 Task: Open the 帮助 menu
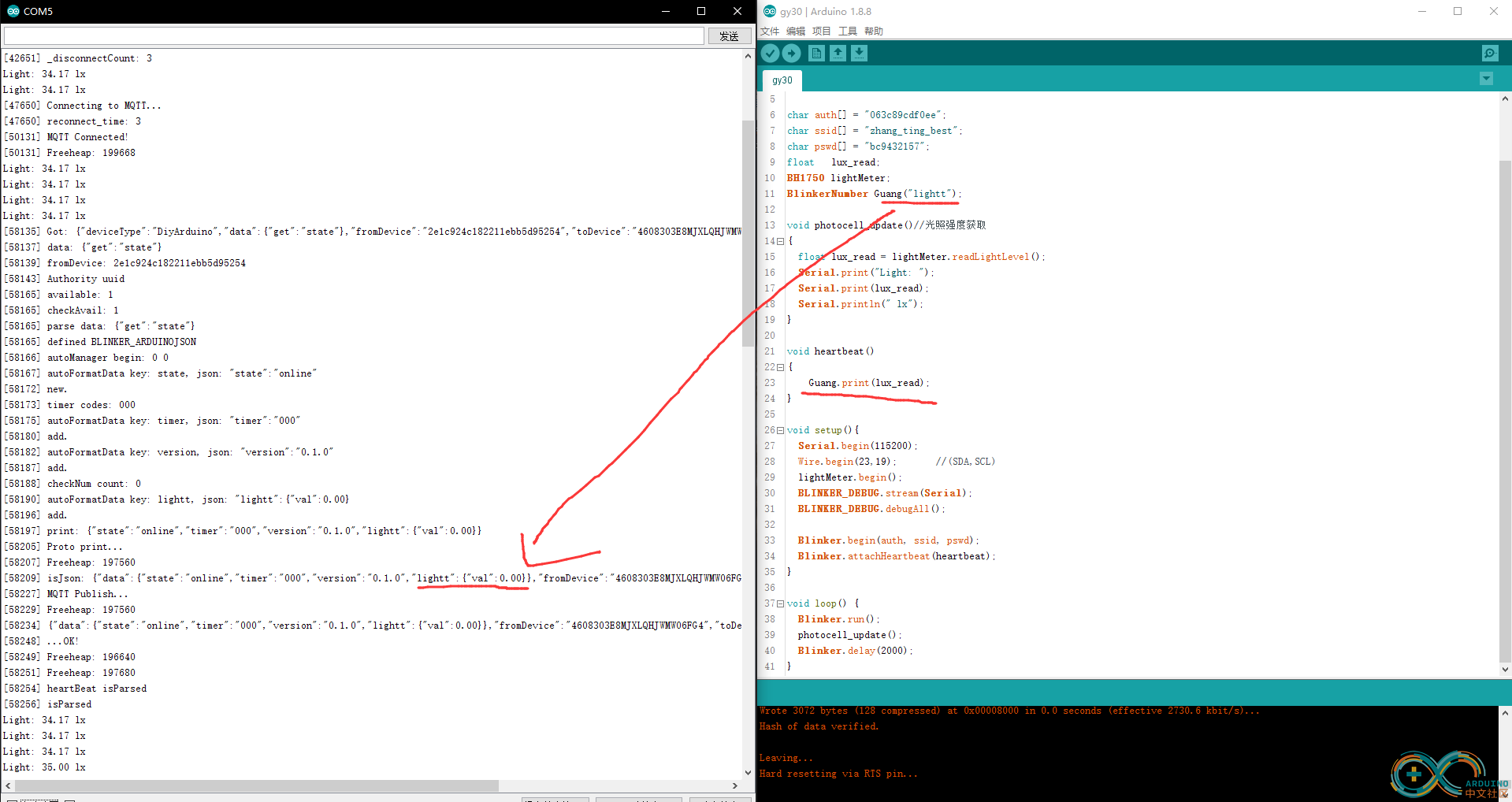[x=874, y=32]
